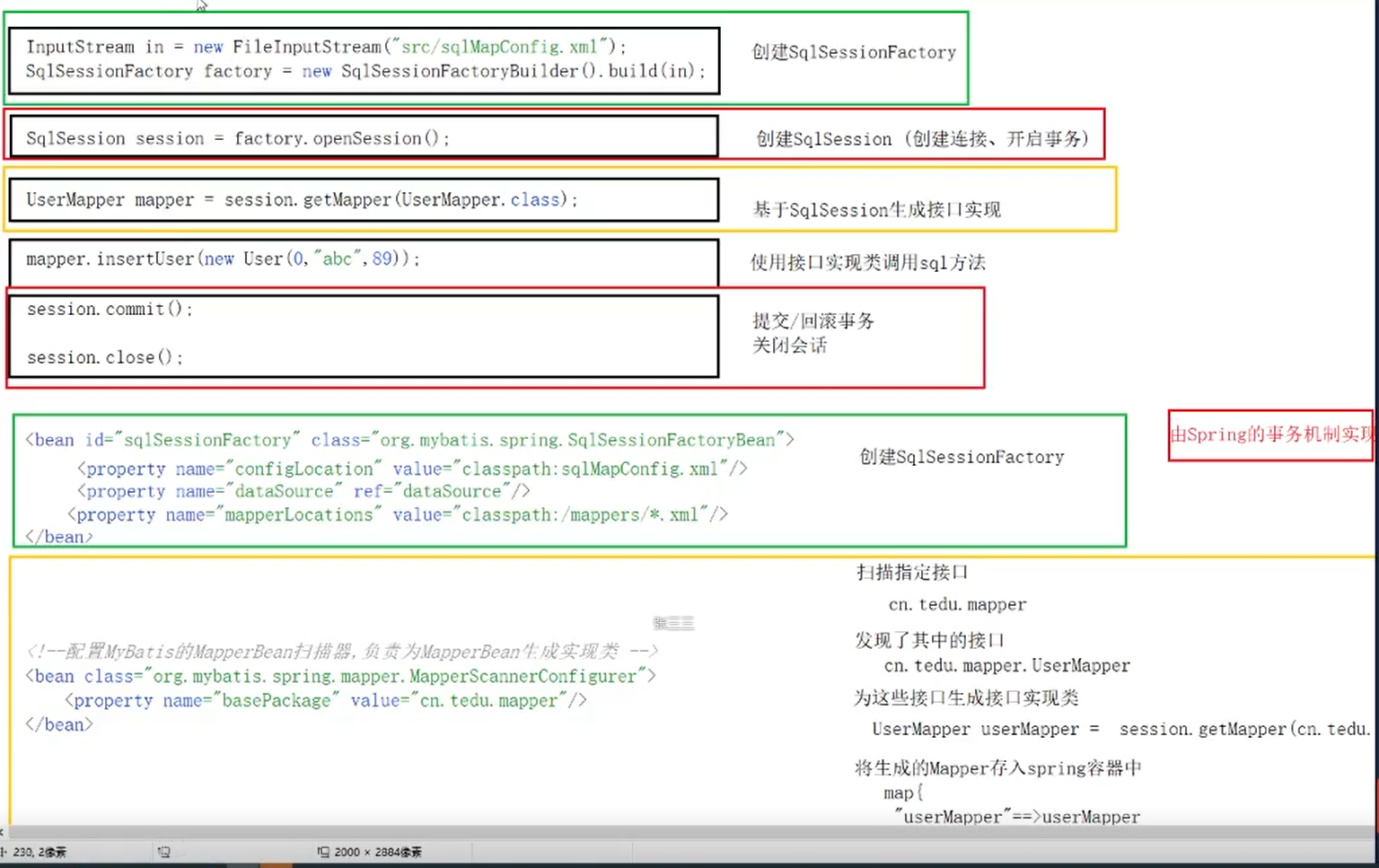Click the note 为这些接口生成接口实现类
The height and width of the screenshot is (868, 1379).
coord(966,697)
